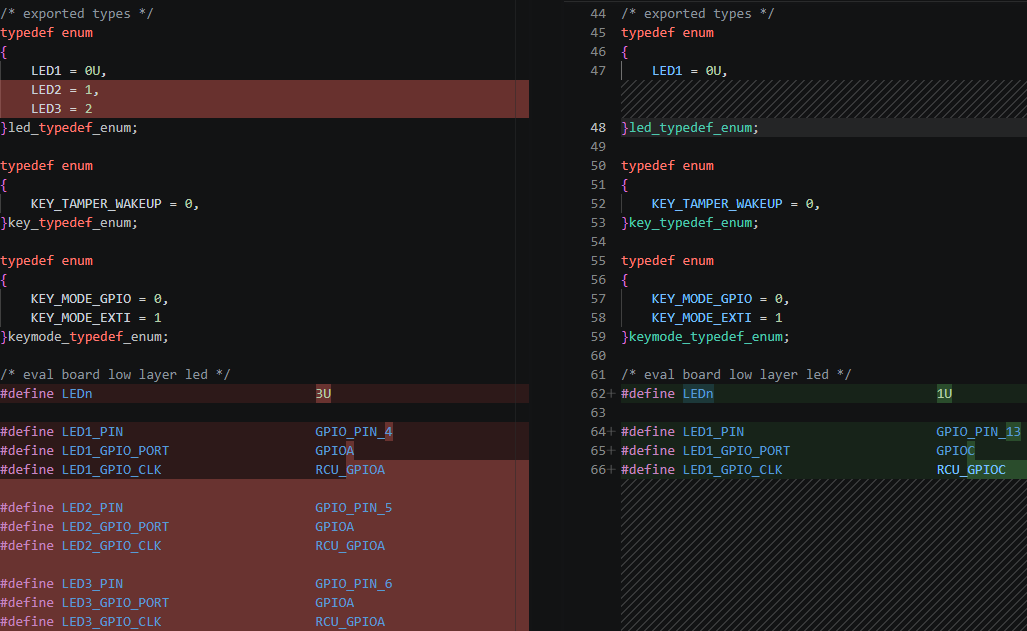This screenshot has width=1027, height=631.
Task: Select 'GPIOA' in the LED1_GPIO_PORT row
Action: click(335, 451)
